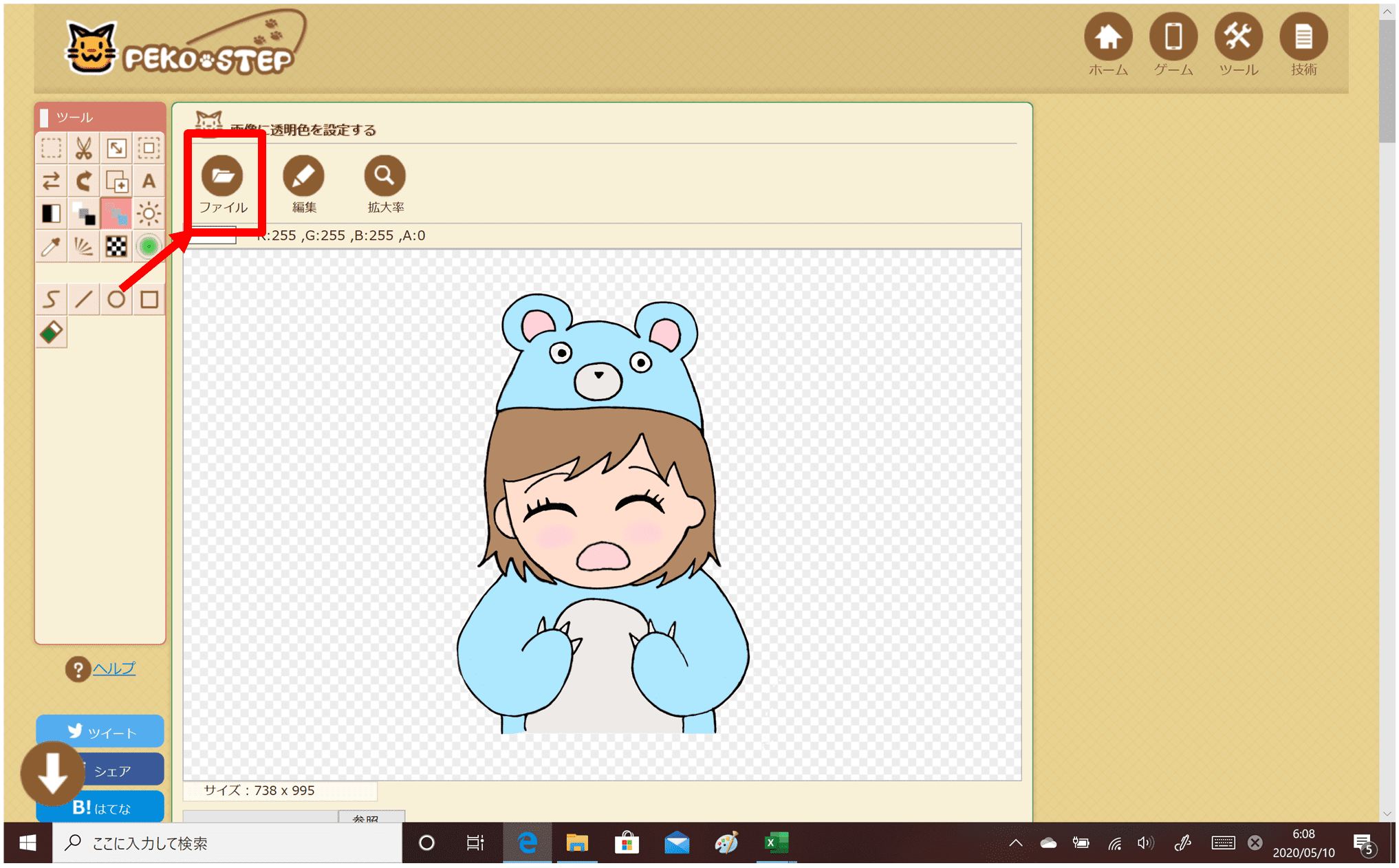Click the page scrollbar up arrow
Image resolution: width=1399 pixels, height=868 pixels.
[x=1387, y=12]
